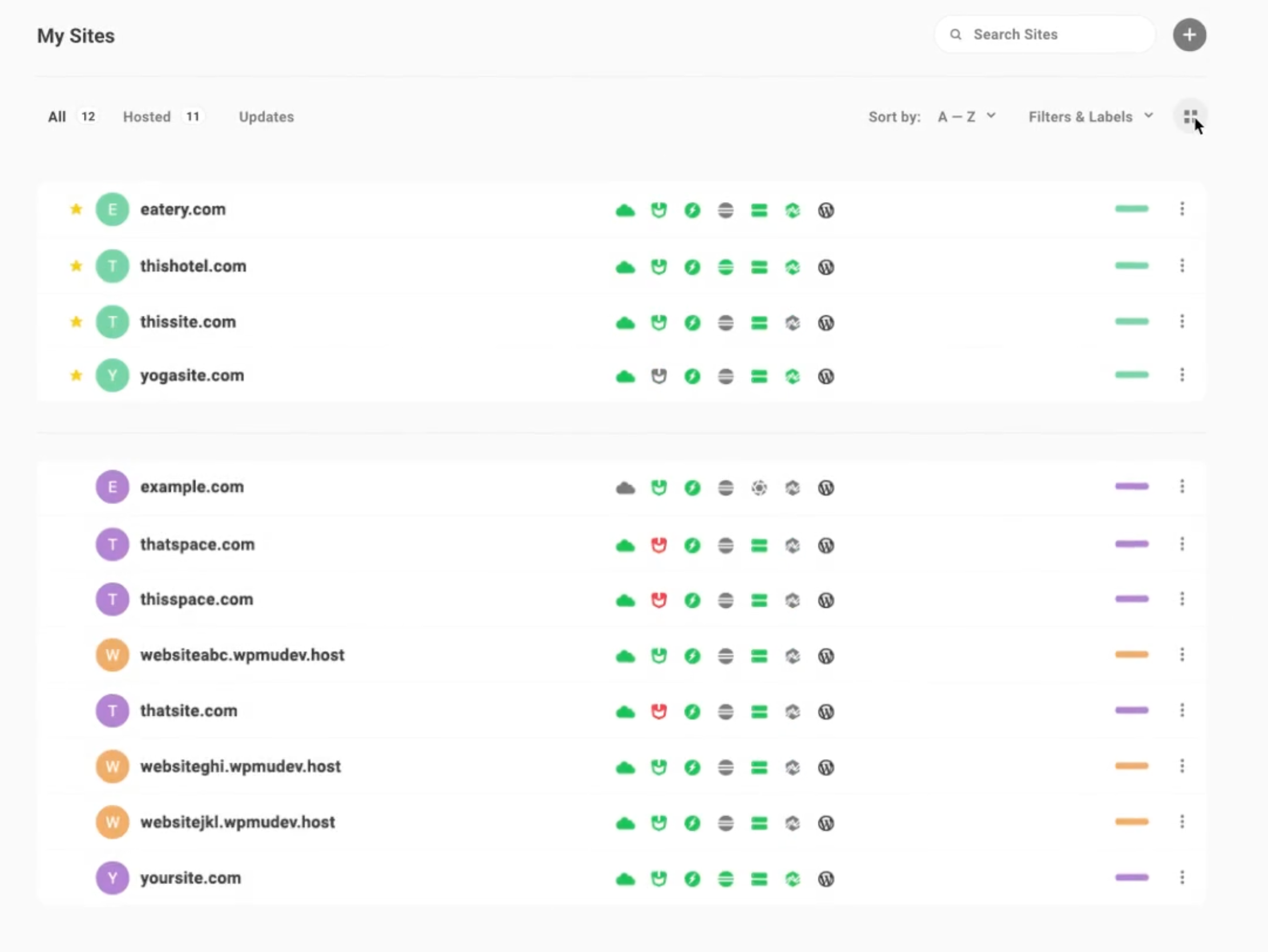
Task: Open hosting cloud for websitejkl.wpmudev.host
Action: tap(625, 824)
